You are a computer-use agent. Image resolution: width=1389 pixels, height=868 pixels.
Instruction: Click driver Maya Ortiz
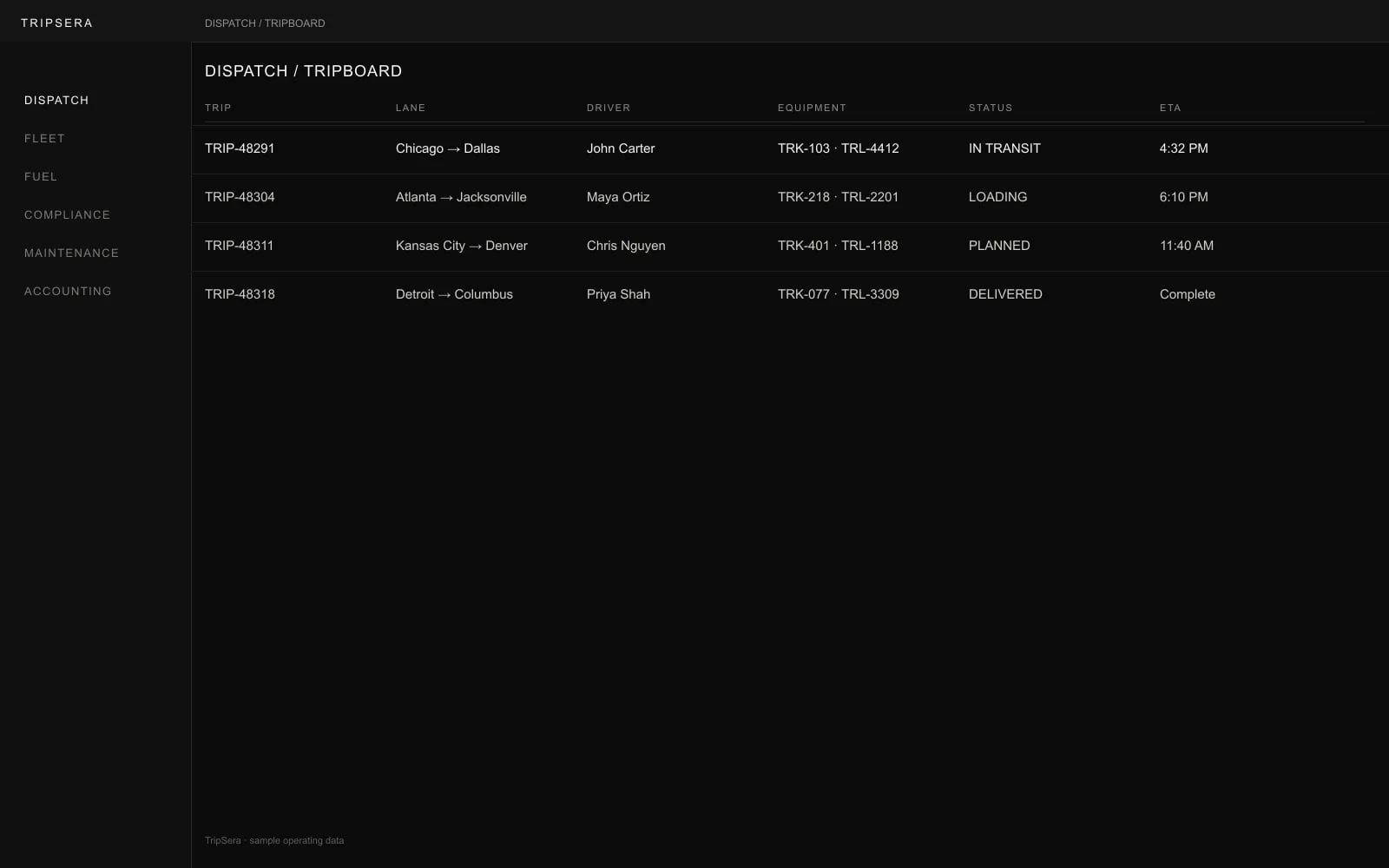pos(618,197)
